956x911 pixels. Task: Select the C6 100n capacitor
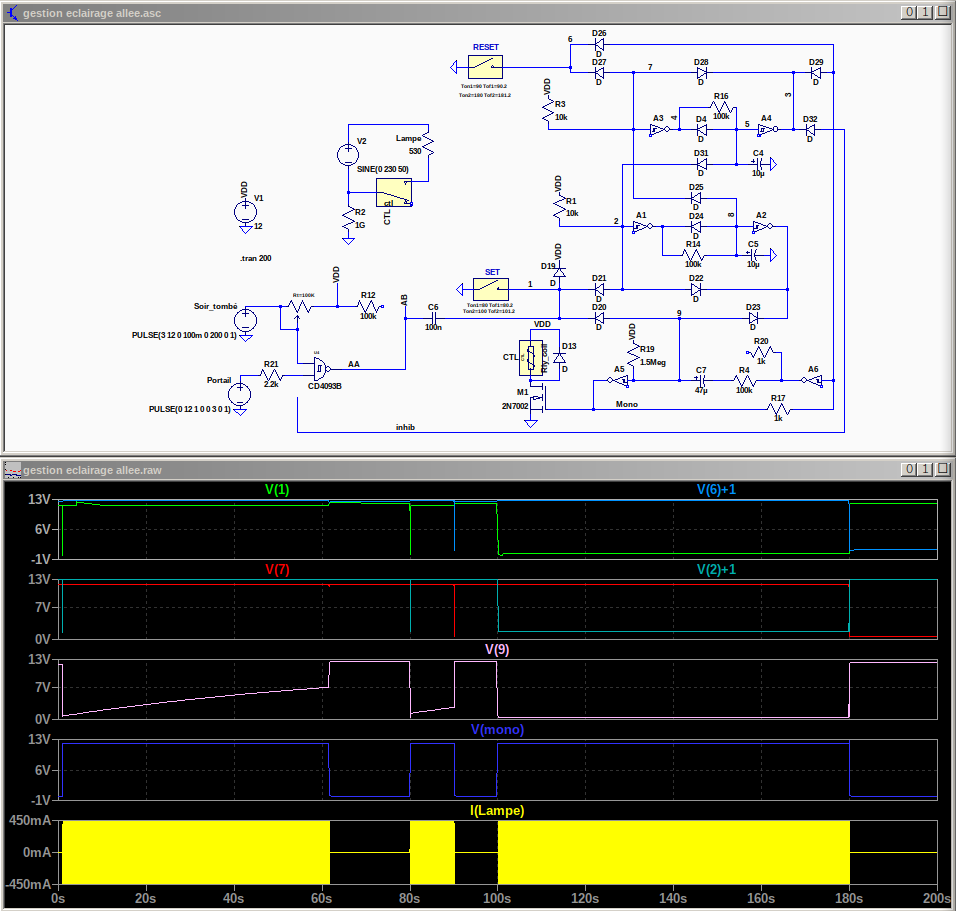[x=433, y=319]
